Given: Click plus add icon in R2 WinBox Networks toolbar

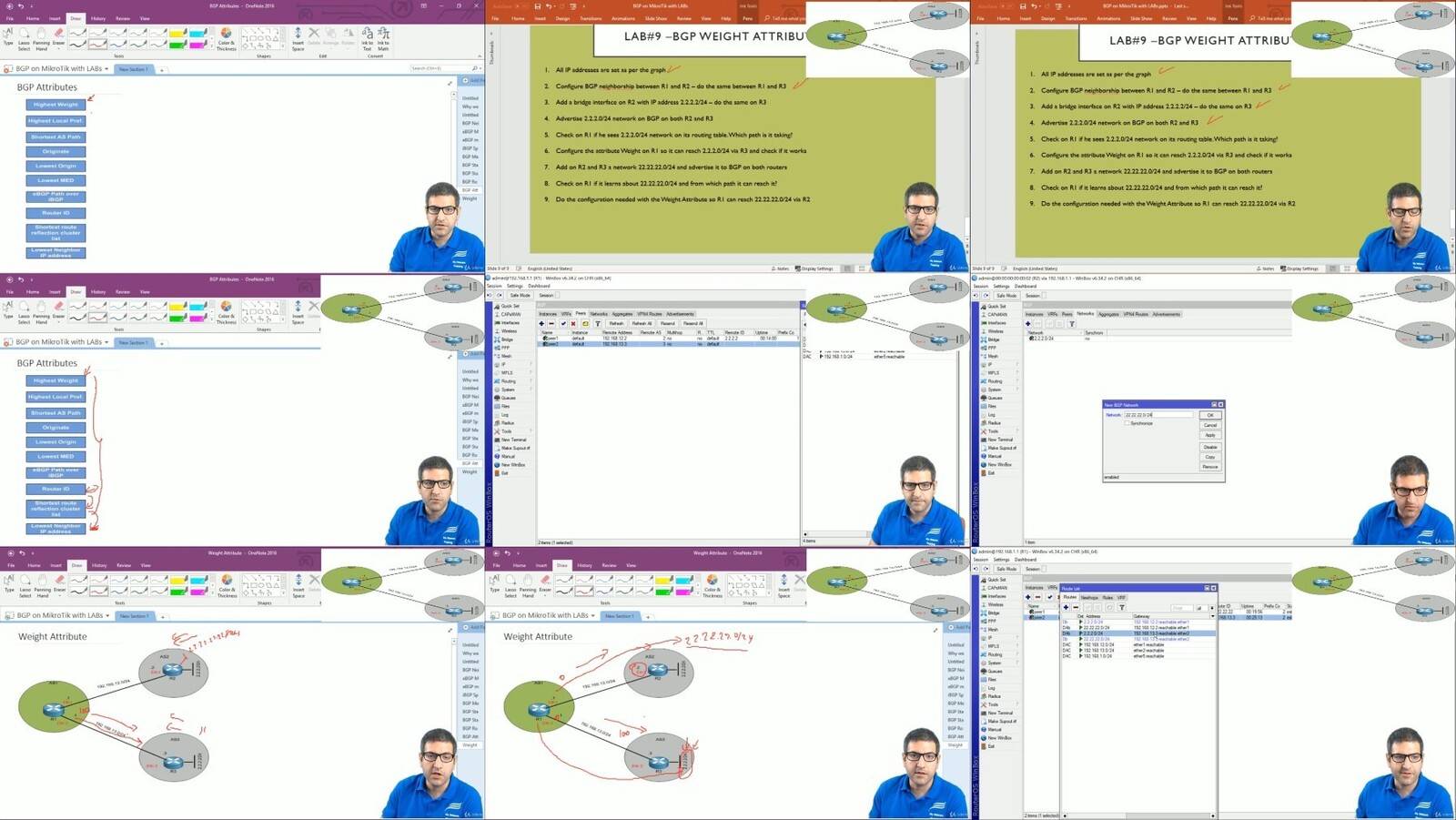Looking at the screenshot, I should coord(1028,323).
